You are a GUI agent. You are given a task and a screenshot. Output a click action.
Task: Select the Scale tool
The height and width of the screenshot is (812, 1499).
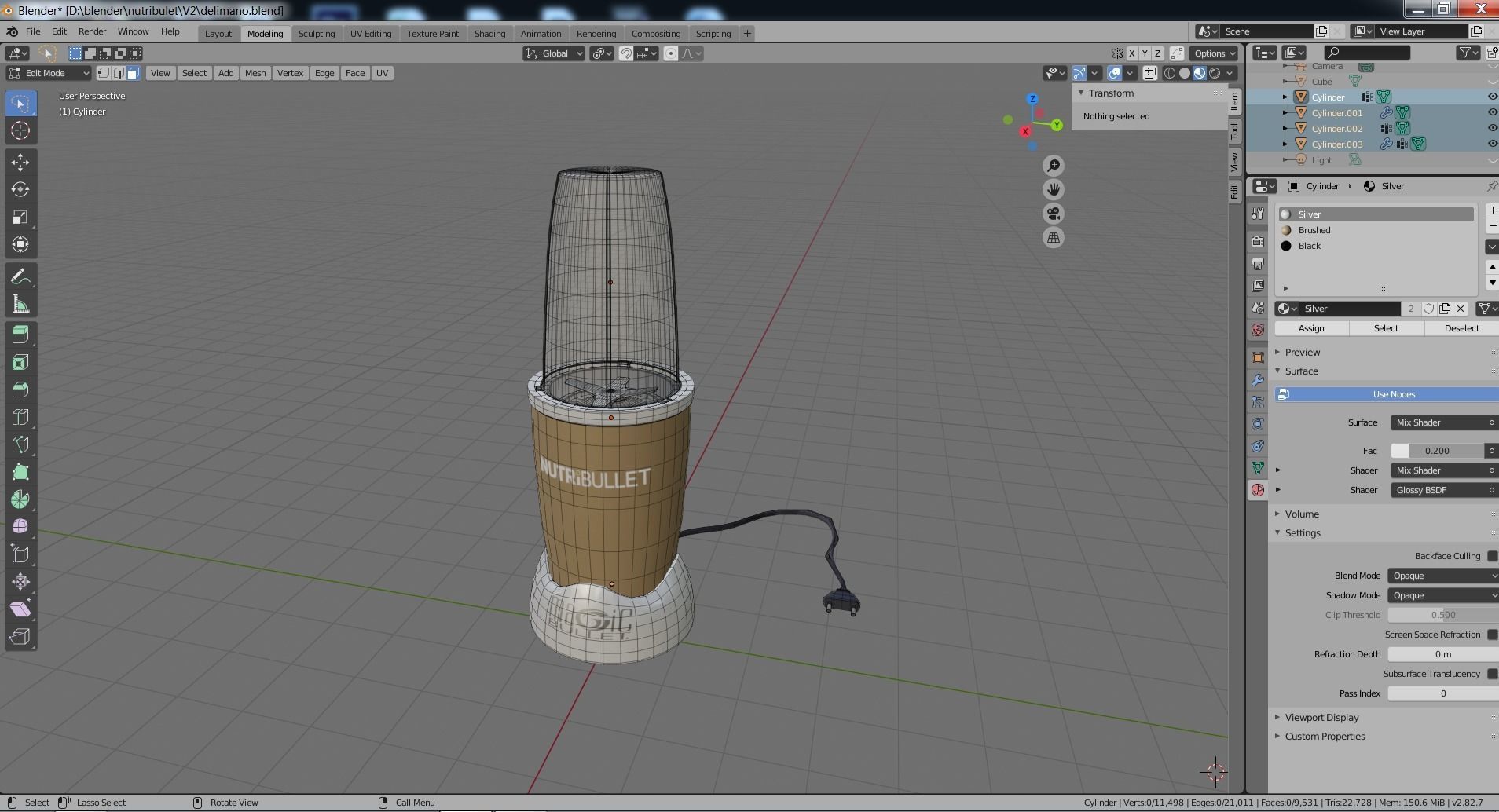point(20,218)
